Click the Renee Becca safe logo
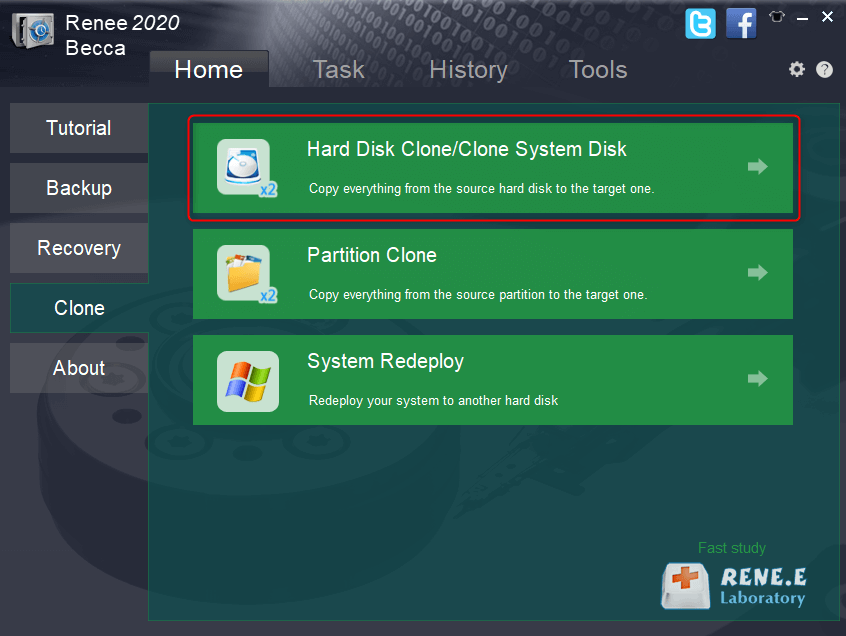Screen dimensions: 846x636 (32, 34)
